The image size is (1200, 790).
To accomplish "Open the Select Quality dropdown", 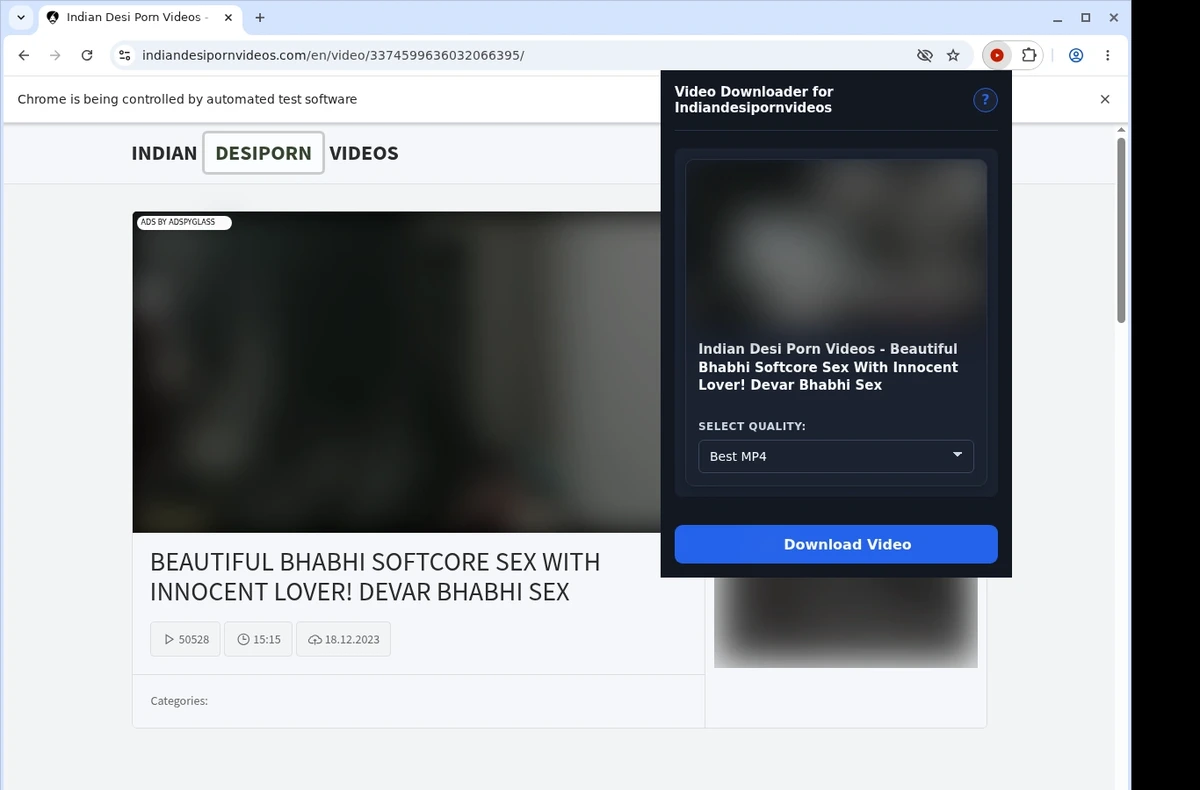I will tap(836, 456).
